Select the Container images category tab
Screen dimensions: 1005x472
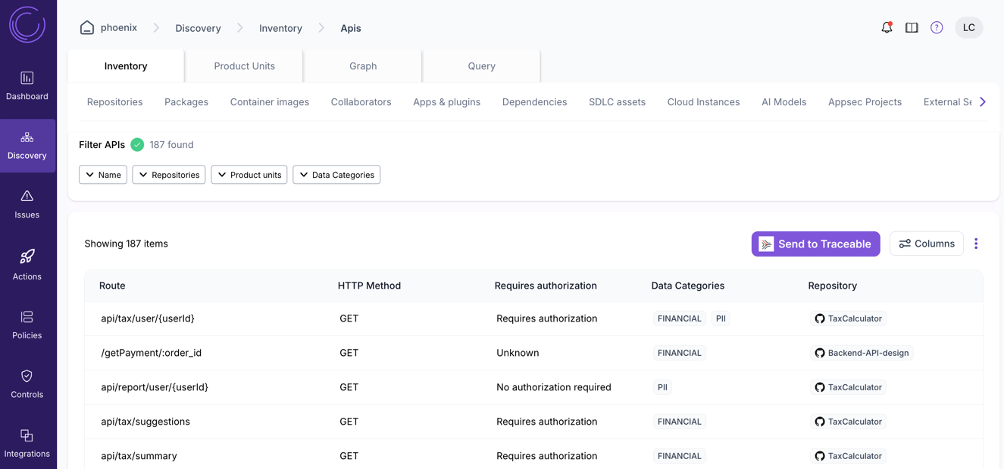pos(270,102)
